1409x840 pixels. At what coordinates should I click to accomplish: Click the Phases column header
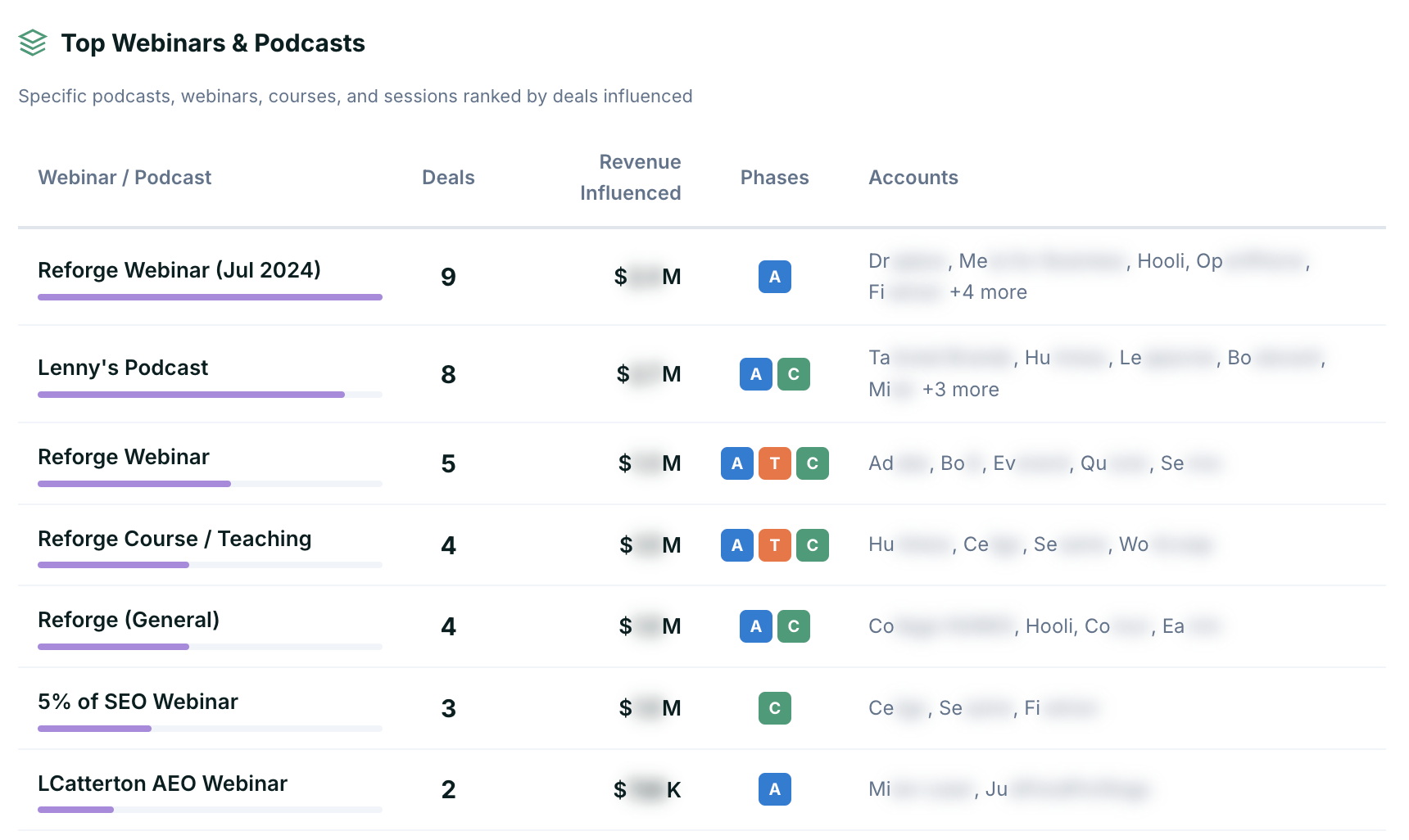774,178
